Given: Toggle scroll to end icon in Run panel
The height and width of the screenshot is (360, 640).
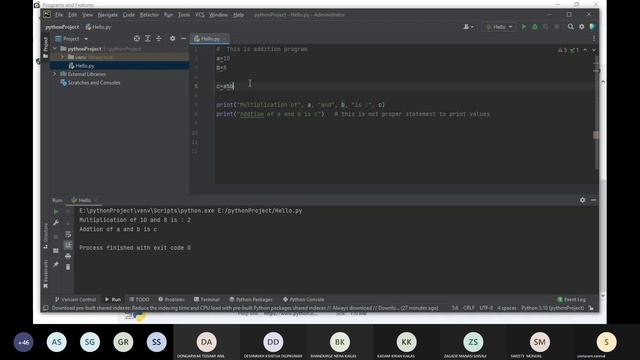Looking at the screenshot, I should click(68, 245).
